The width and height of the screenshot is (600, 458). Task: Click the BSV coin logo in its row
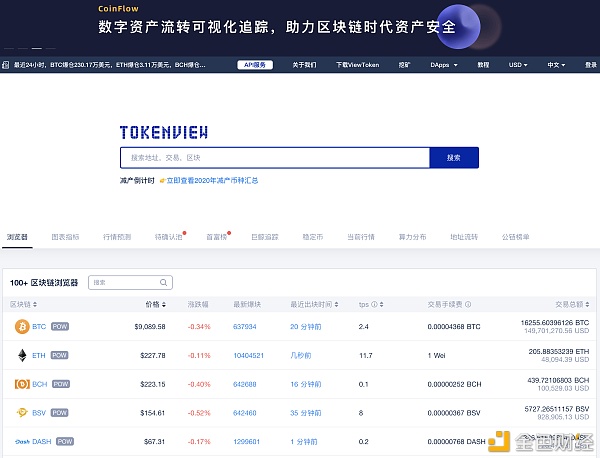[x=22, y=412]
